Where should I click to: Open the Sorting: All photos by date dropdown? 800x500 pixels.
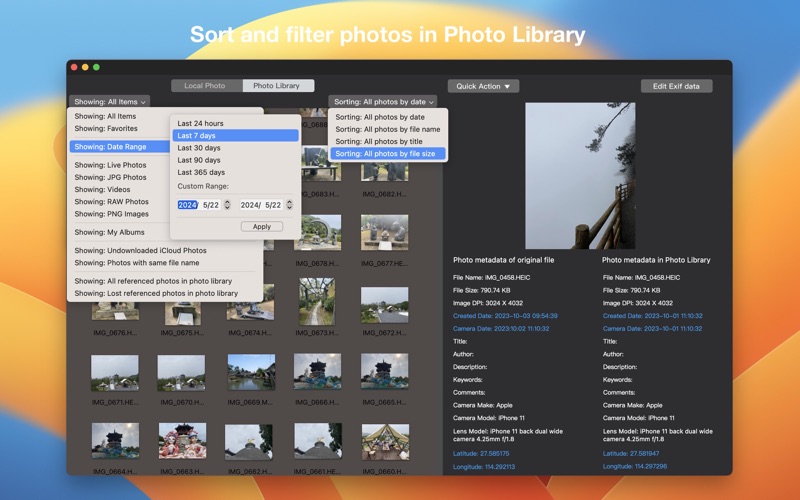[x=383, y=102]
